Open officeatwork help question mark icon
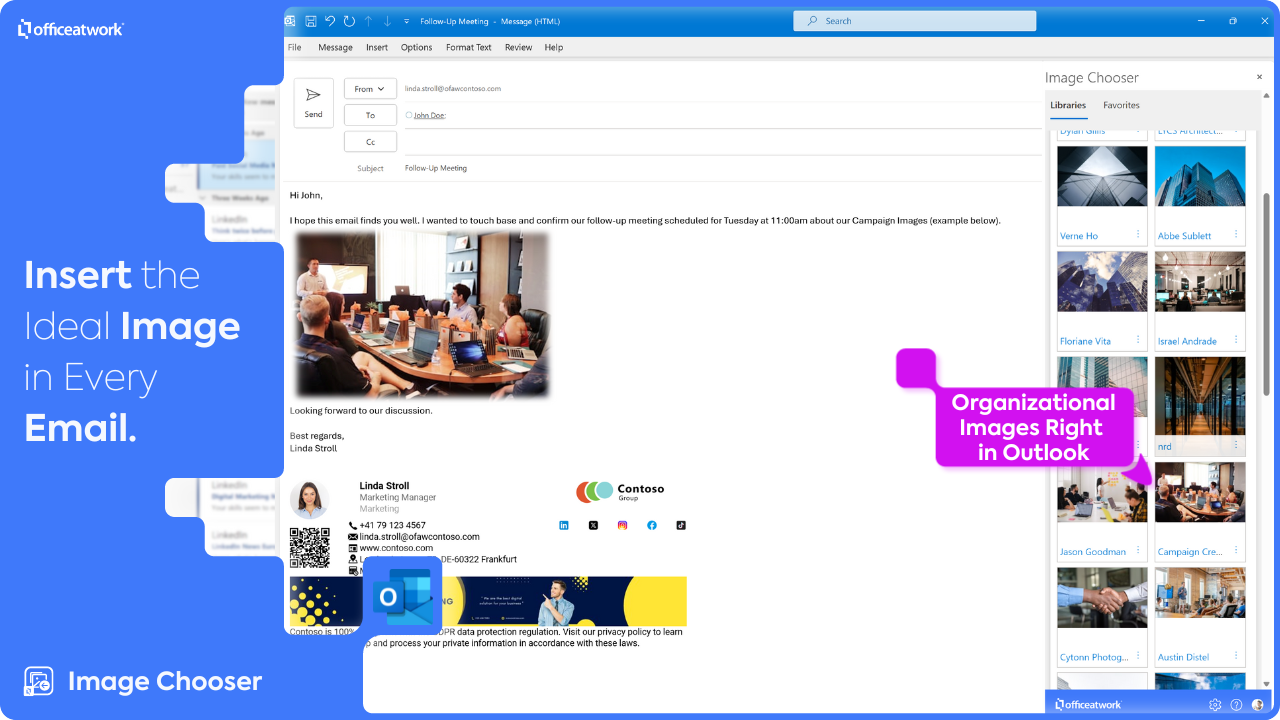 [1236, 705]
